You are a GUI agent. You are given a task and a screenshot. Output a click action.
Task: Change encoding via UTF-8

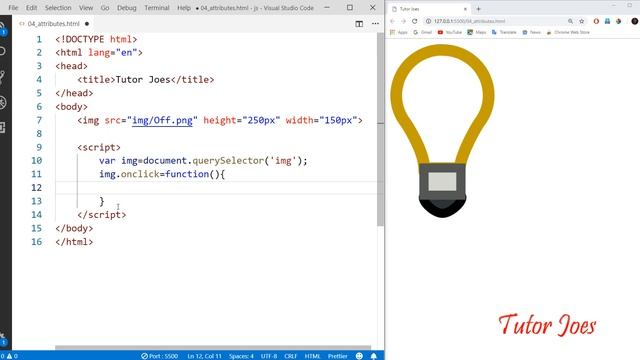269,356
